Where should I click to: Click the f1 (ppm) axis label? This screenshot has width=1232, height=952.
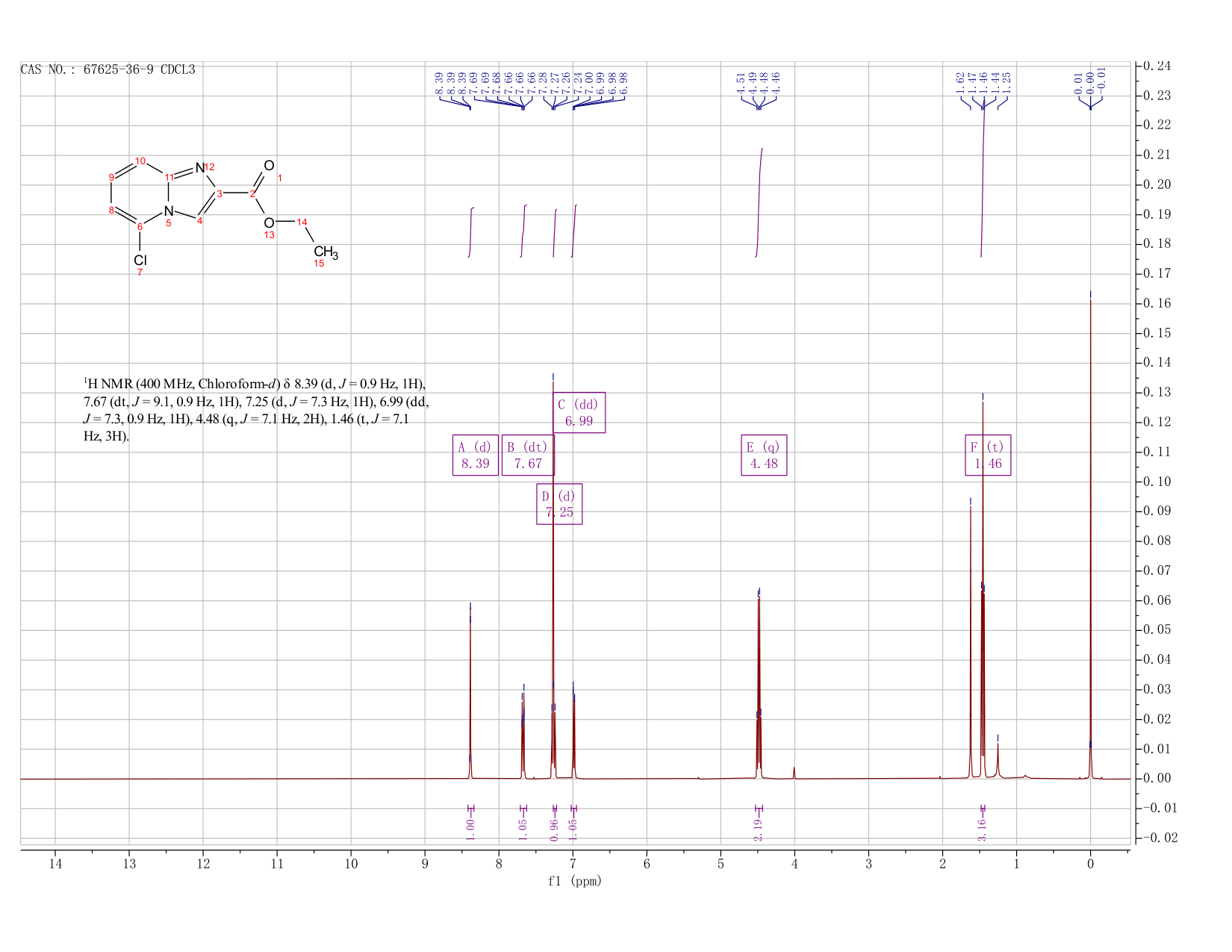(x=574, y=881)
